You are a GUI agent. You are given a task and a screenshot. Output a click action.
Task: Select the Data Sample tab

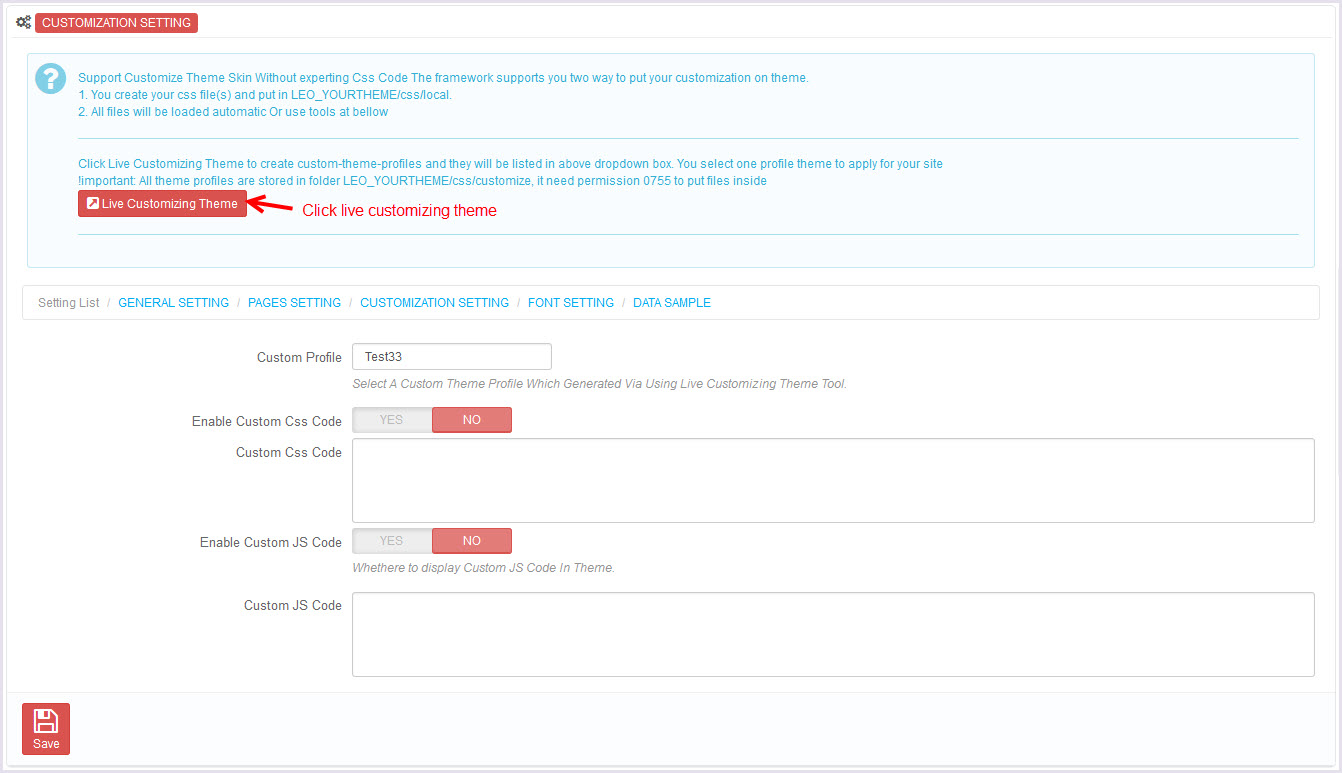[671, 303]
